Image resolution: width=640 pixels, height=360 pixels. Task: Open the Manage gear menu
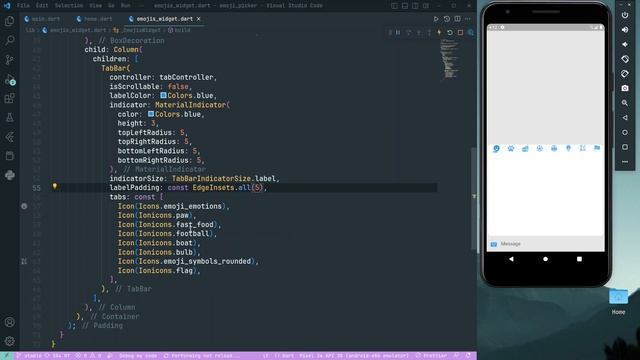(x=9, y=341)
